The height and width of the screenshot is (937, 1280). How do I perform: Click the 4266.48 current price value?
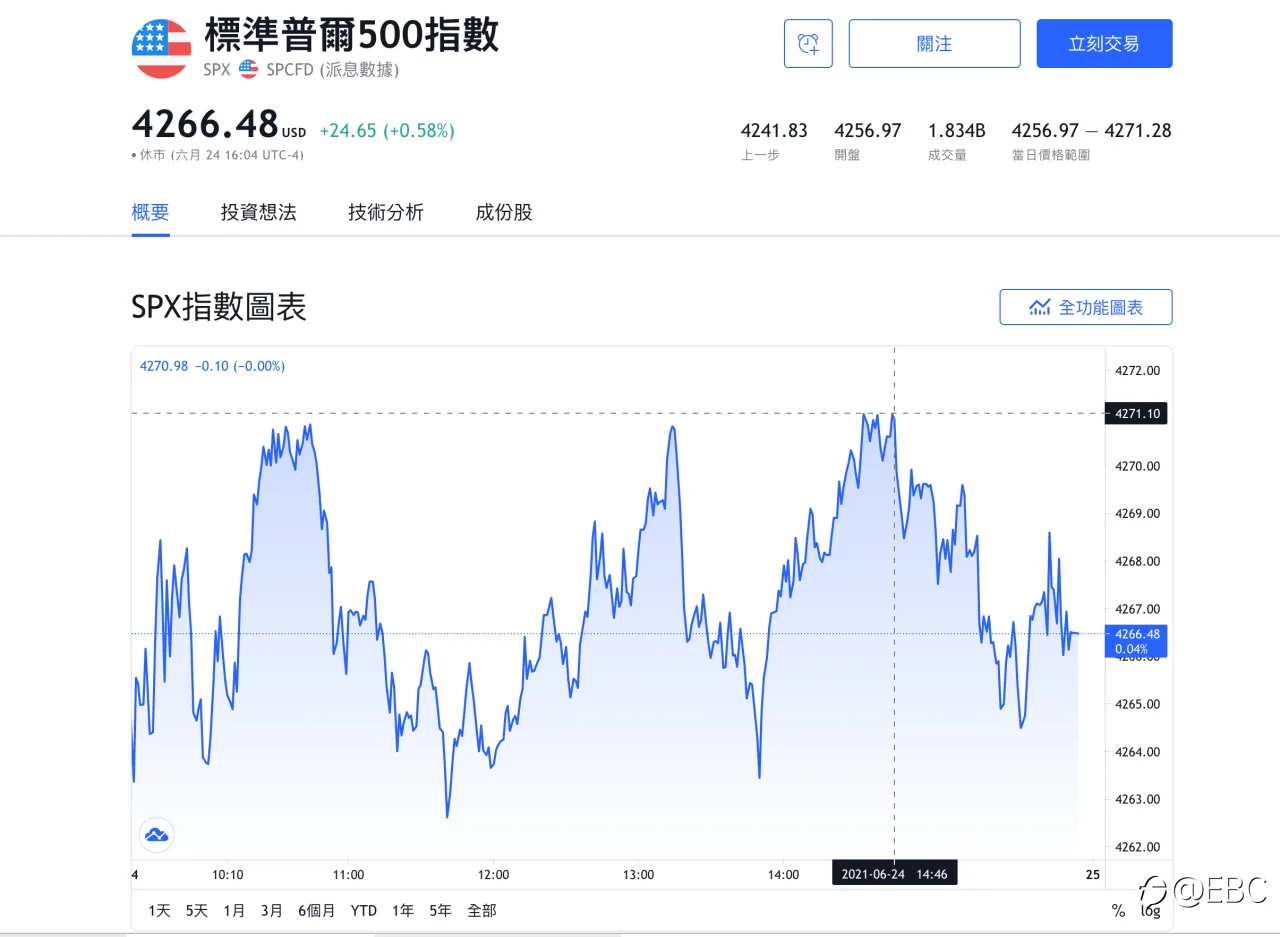(x=205, y=124)
